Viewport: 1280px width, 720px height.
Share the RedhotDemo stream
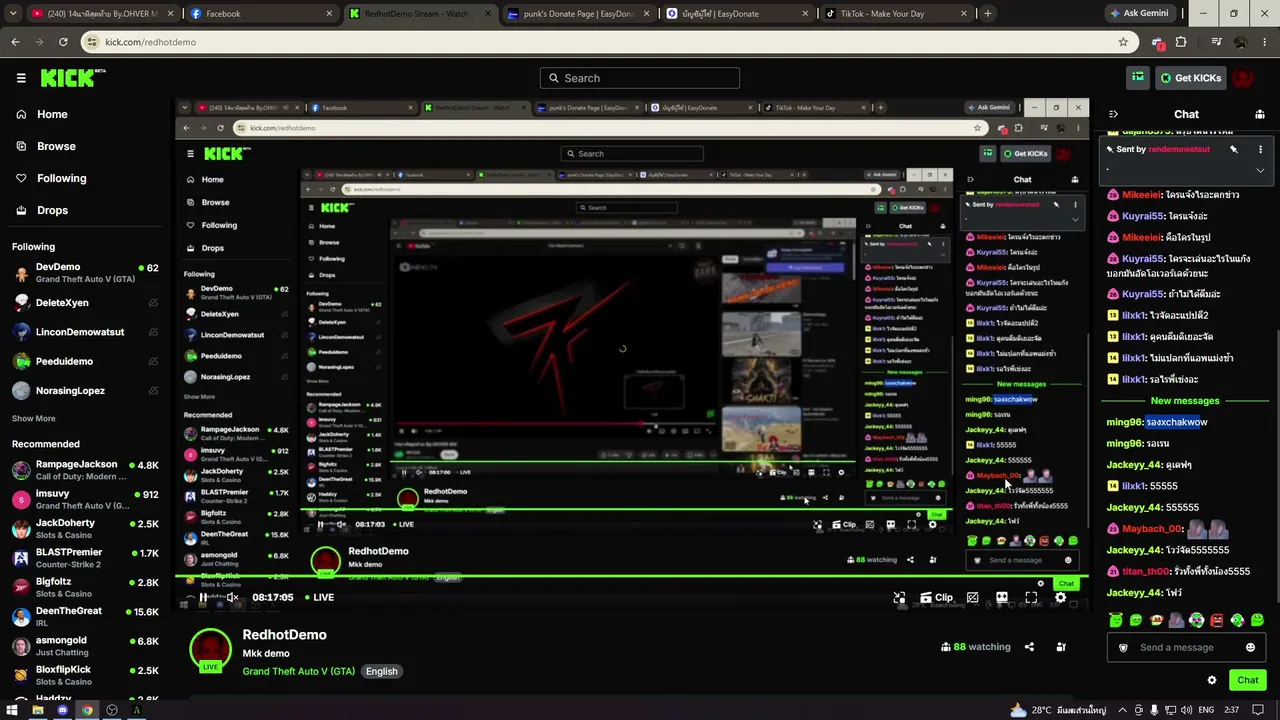click(x=1029, y=647)
